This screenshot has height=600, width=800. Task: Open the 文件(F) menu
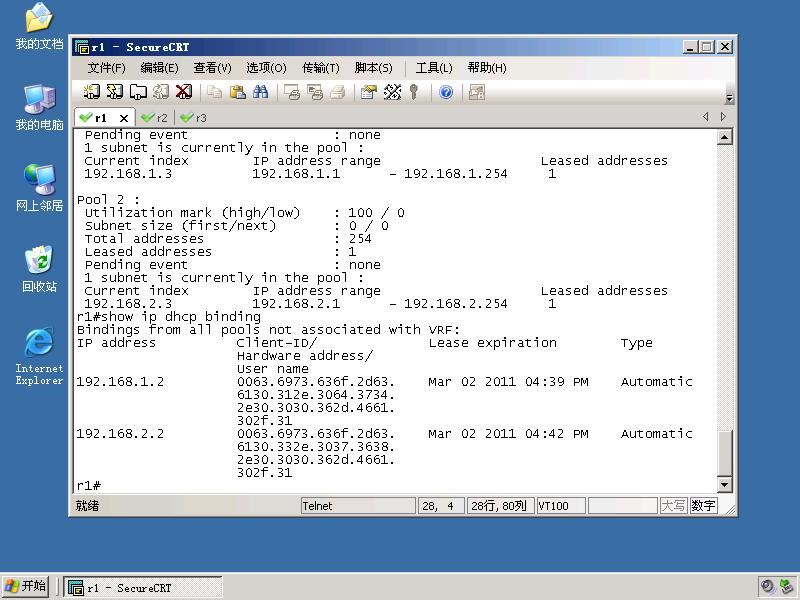coord(106,68)
